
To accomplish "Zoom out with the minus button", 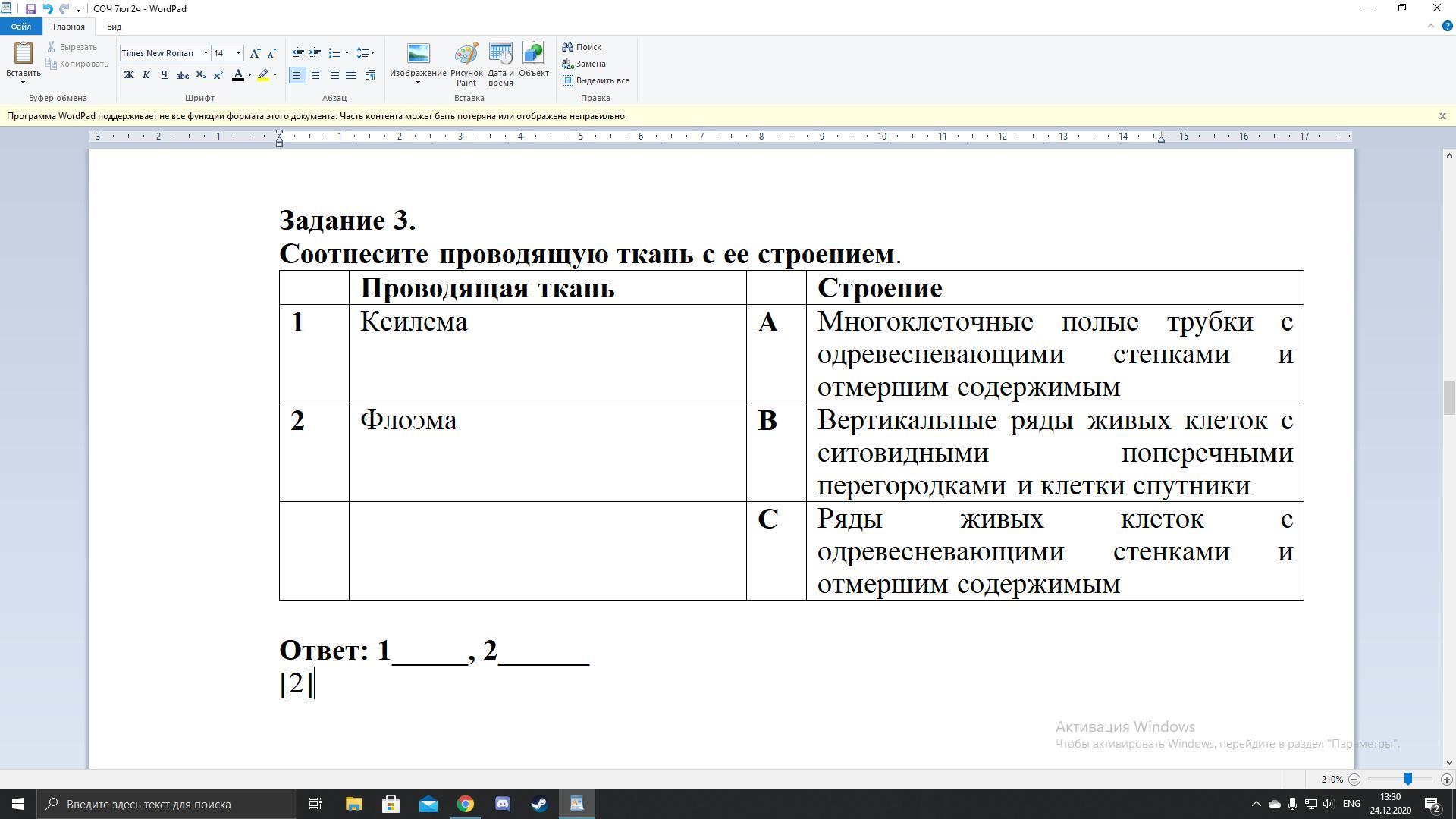I will pos(1354,780).
